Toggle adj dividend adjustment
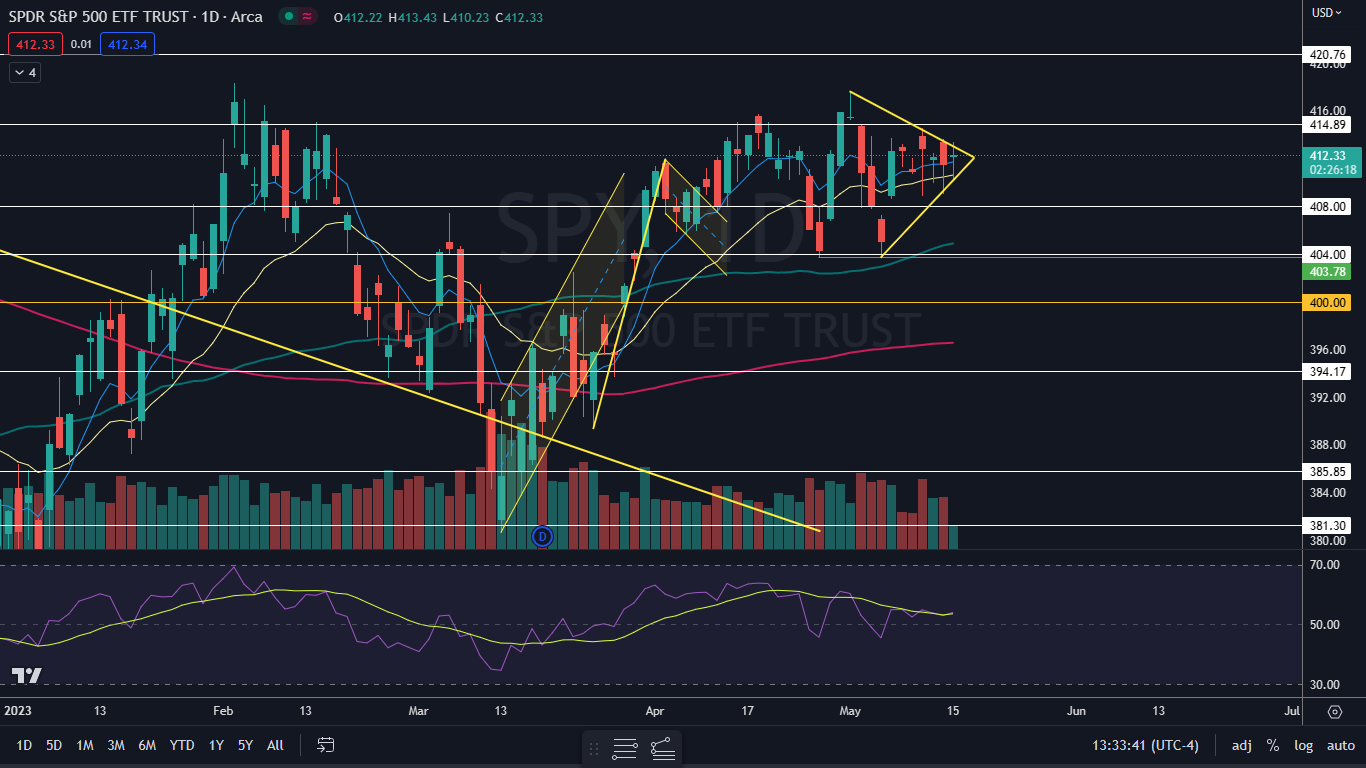Screen dimensions: 1366x768 (1242, 745)
